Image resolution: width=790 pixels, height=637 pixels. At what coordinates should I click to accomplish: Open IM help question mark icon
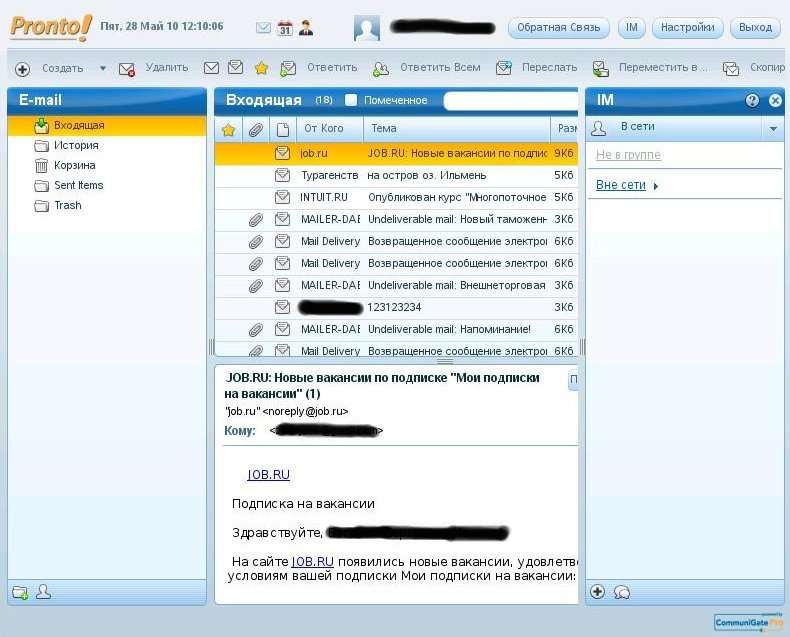tap(752, 100)
